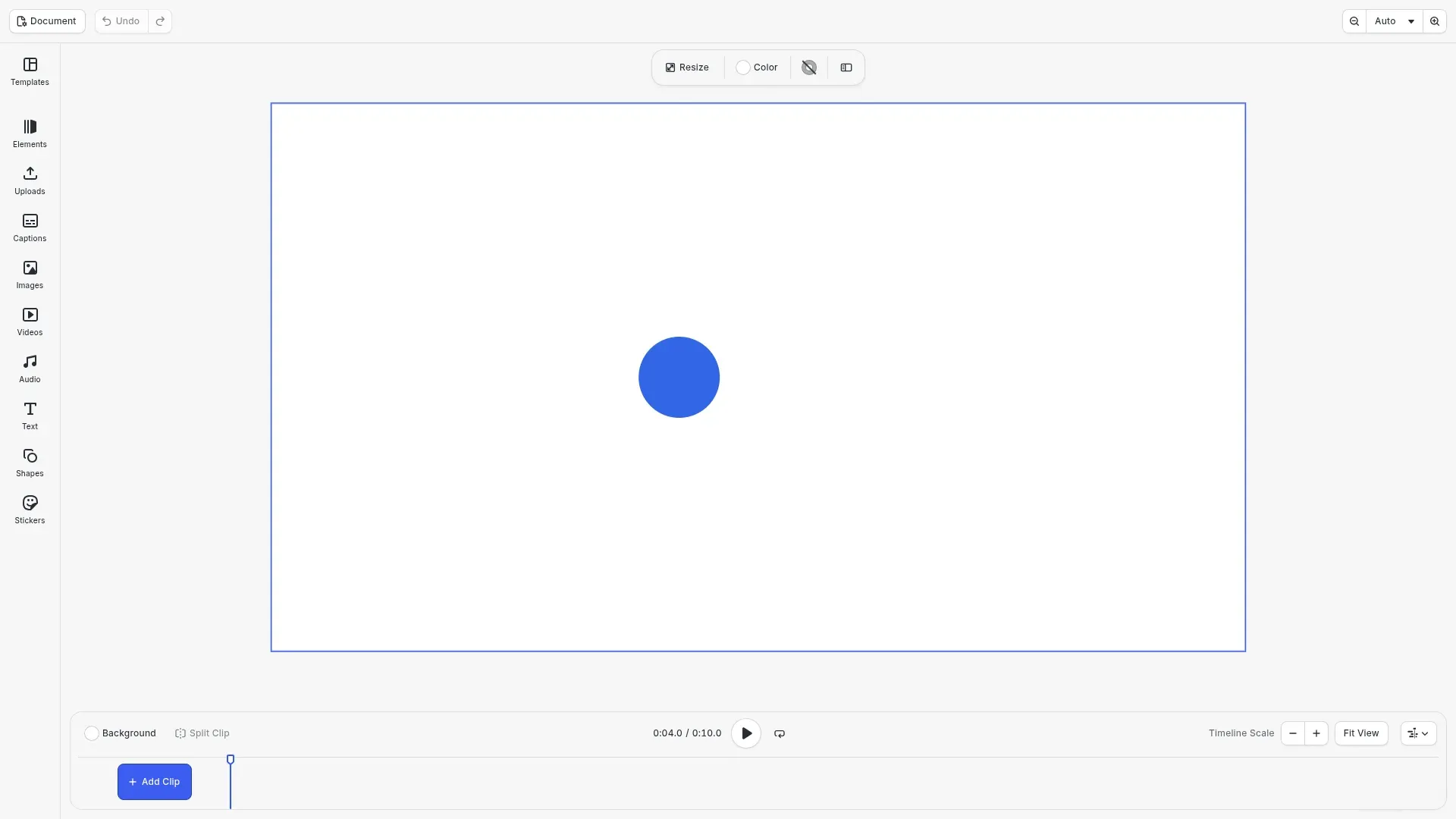Click the 0:04.0 / 0:10.0 time display
This screenshot has height=819, width=1456.
click(687, 733)
